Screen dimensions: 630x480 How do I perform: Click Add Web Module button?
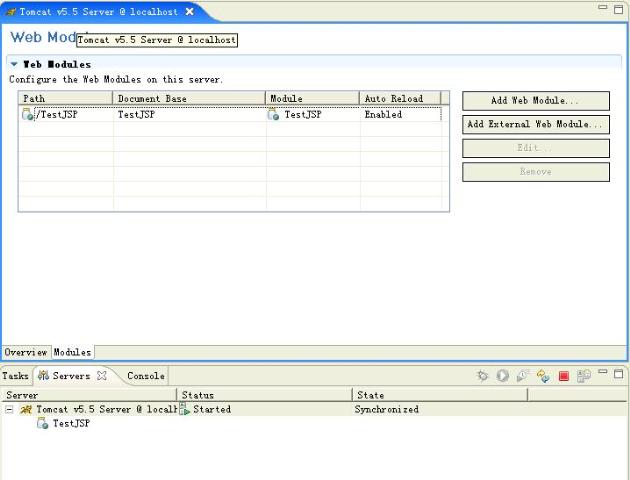pos(536,101)
